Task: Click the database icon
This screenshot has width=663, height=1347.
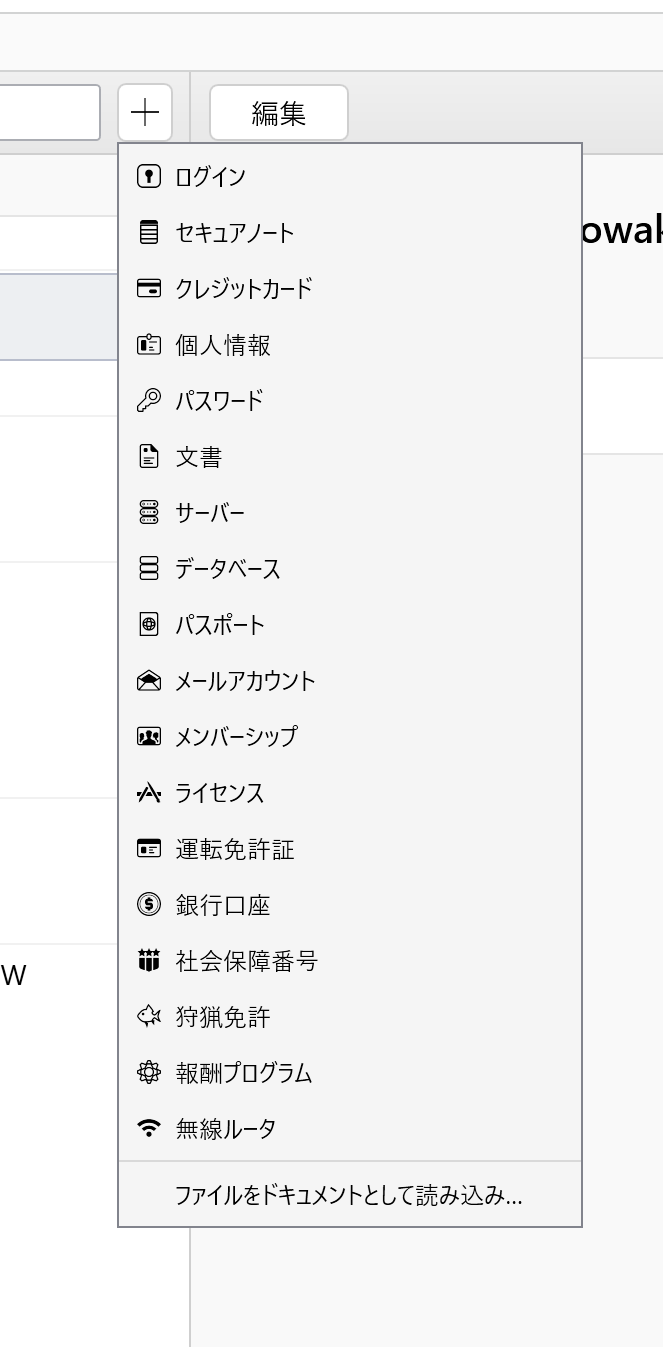Action: (x=148, y=569)
